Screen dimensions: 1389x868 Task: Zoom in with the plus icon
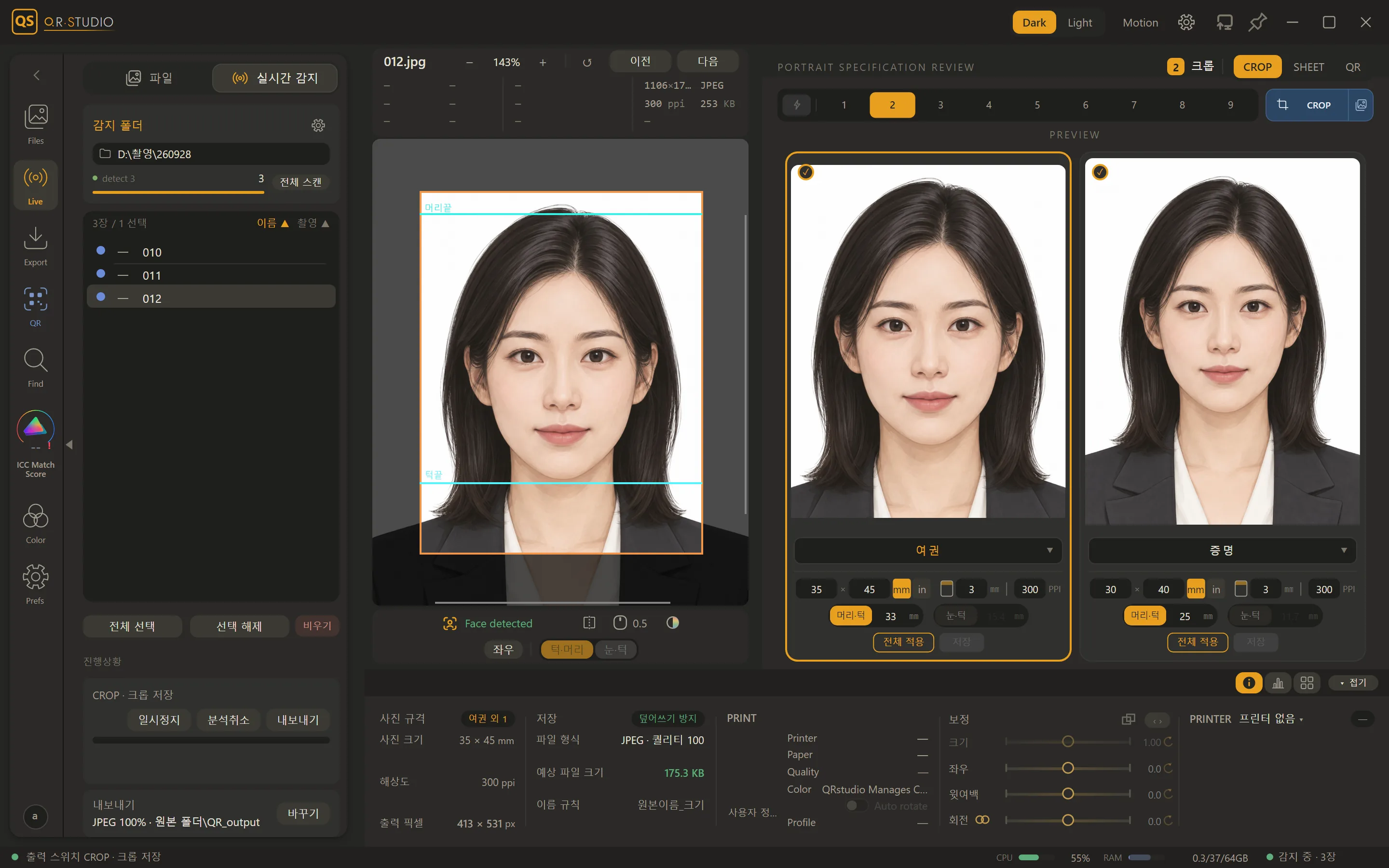tap(543, 62)
